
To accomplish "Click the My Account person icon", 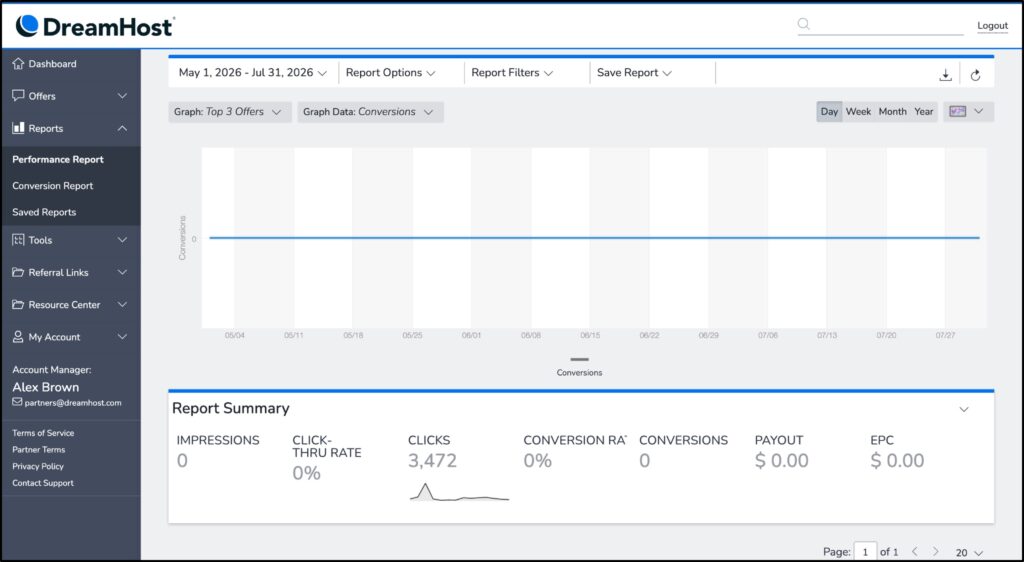I will (x=18, y=337).
